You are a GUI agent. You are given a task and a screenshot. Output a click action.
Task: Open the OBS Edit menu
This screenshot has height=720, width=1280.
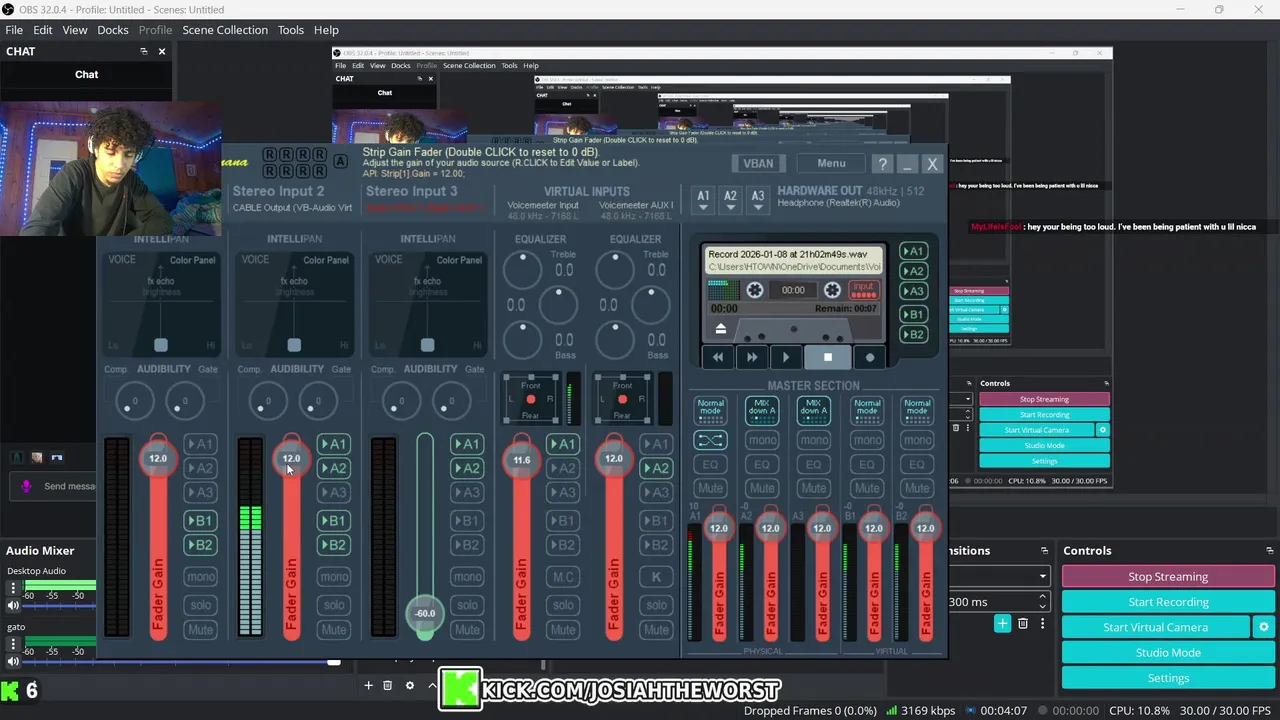click(43, 30)
